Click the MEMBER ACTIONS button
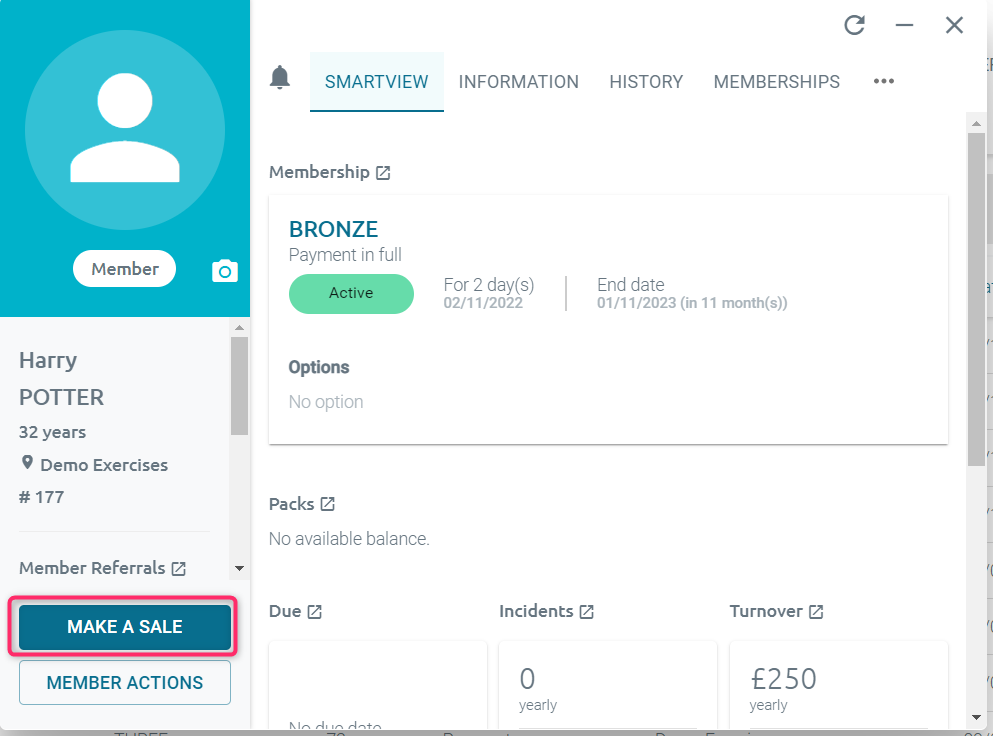993x736 pixels. coord(125,683)
